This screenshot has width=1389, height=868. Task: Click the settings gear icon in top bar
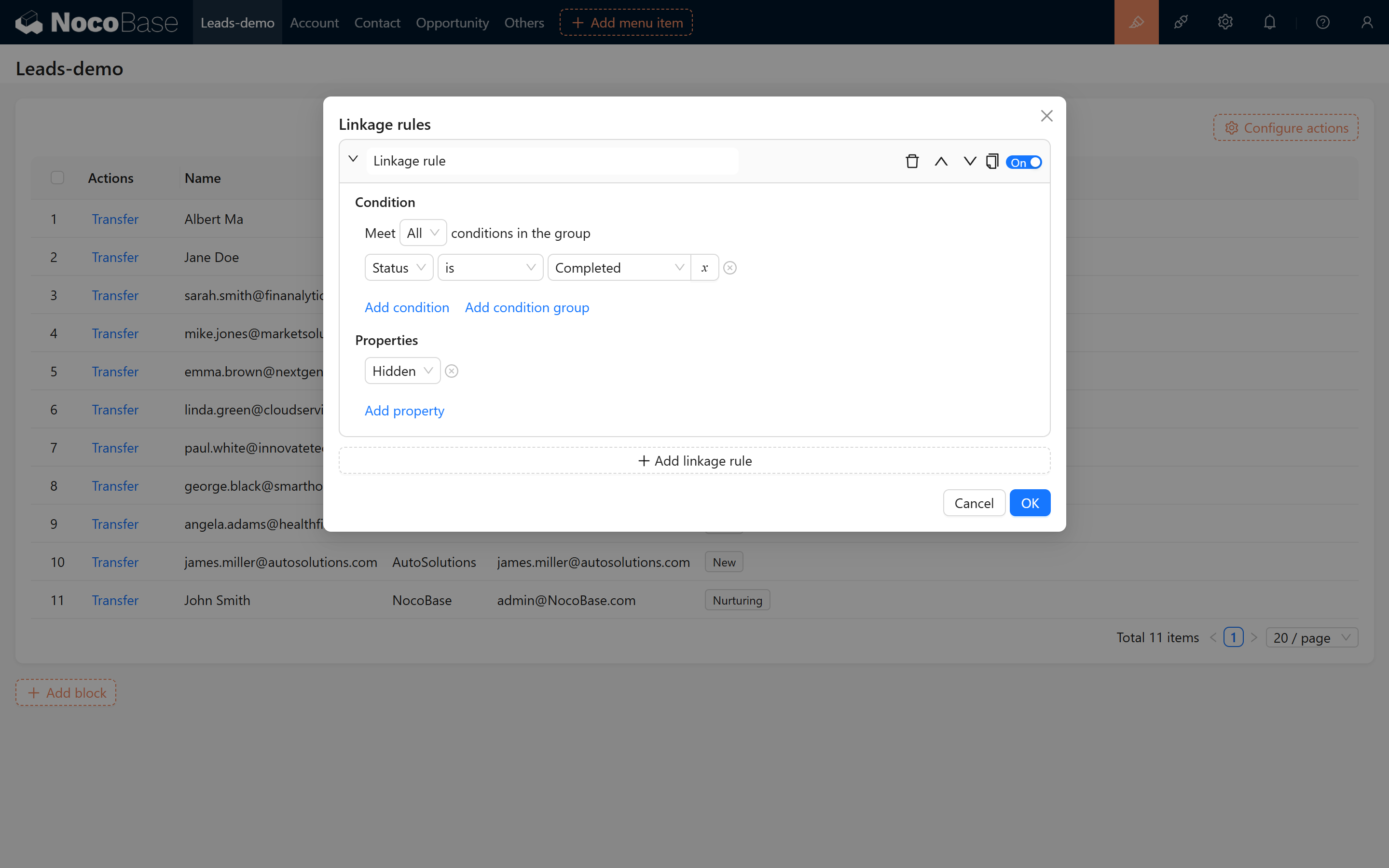point(1225,22)
